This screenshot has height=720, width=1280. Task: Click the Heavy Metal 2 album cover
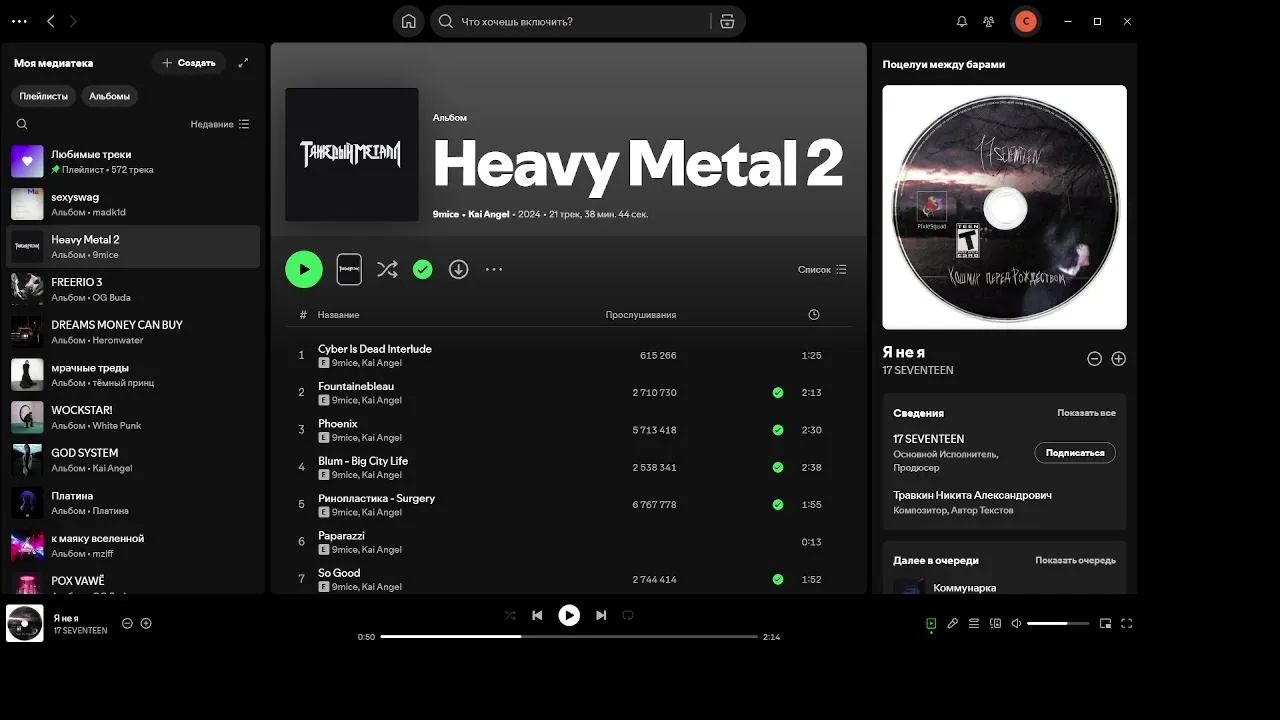(352, 154)
